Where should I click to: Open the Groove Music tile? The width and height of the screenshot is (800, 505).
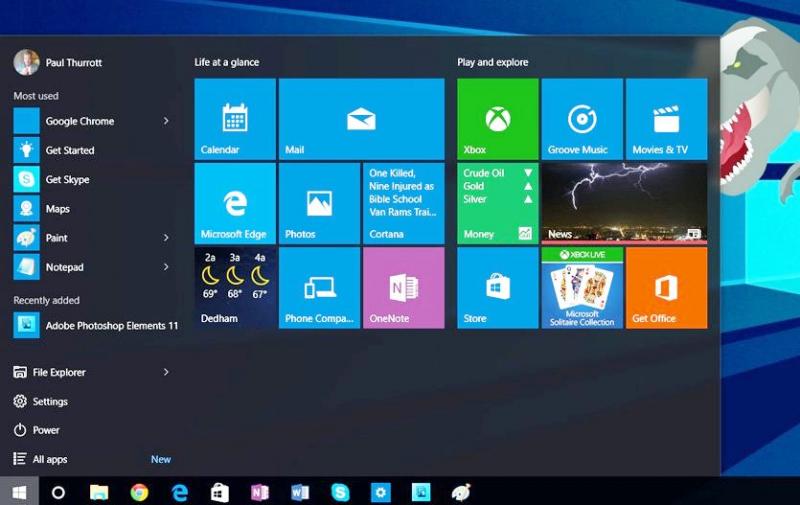tap(582, 119)
